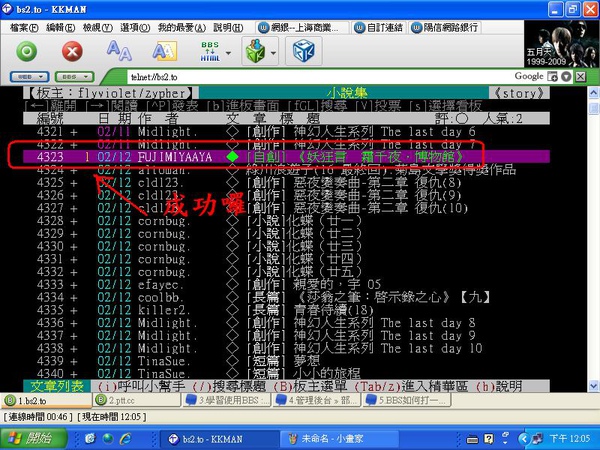Screen dimensions: 600x450
Task: Click the first quick launch icon in taskbar
Action: tap(90, 439)
